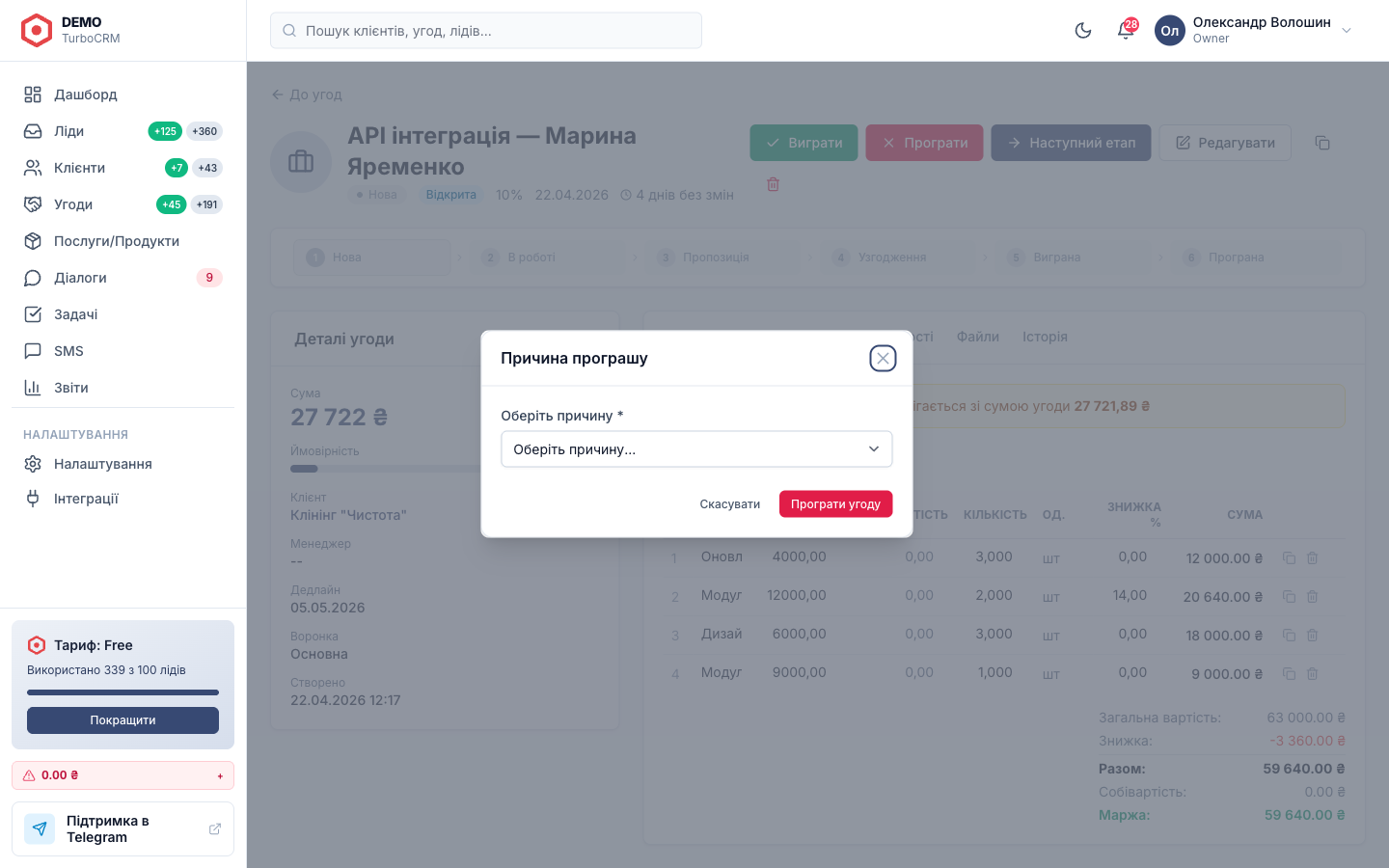Screen dimensions: 1389x868
Task: Click the client Клінінг "Чистота"
Action: point(348,515)
